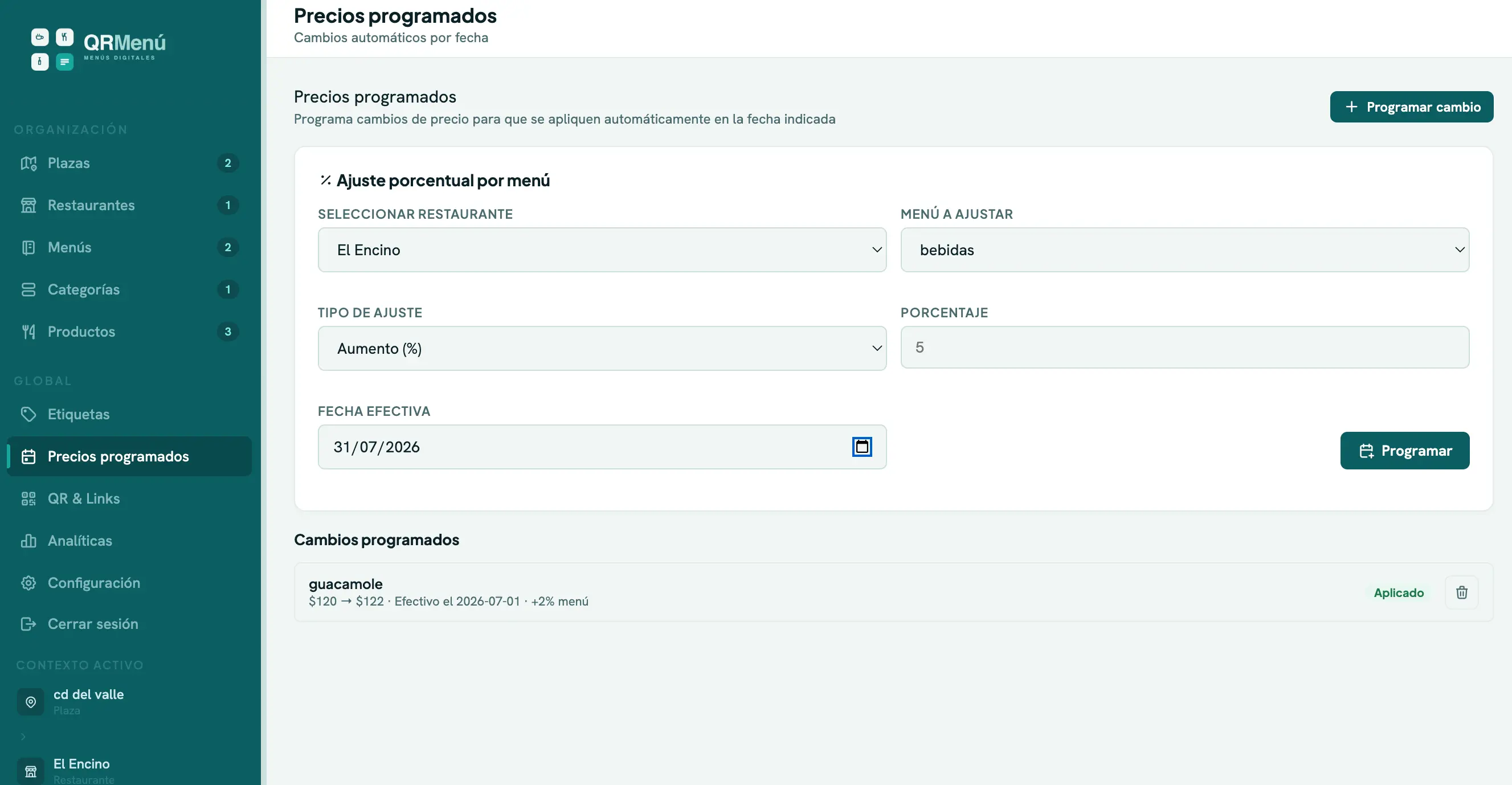Go to the Menús section

point(129,248)
